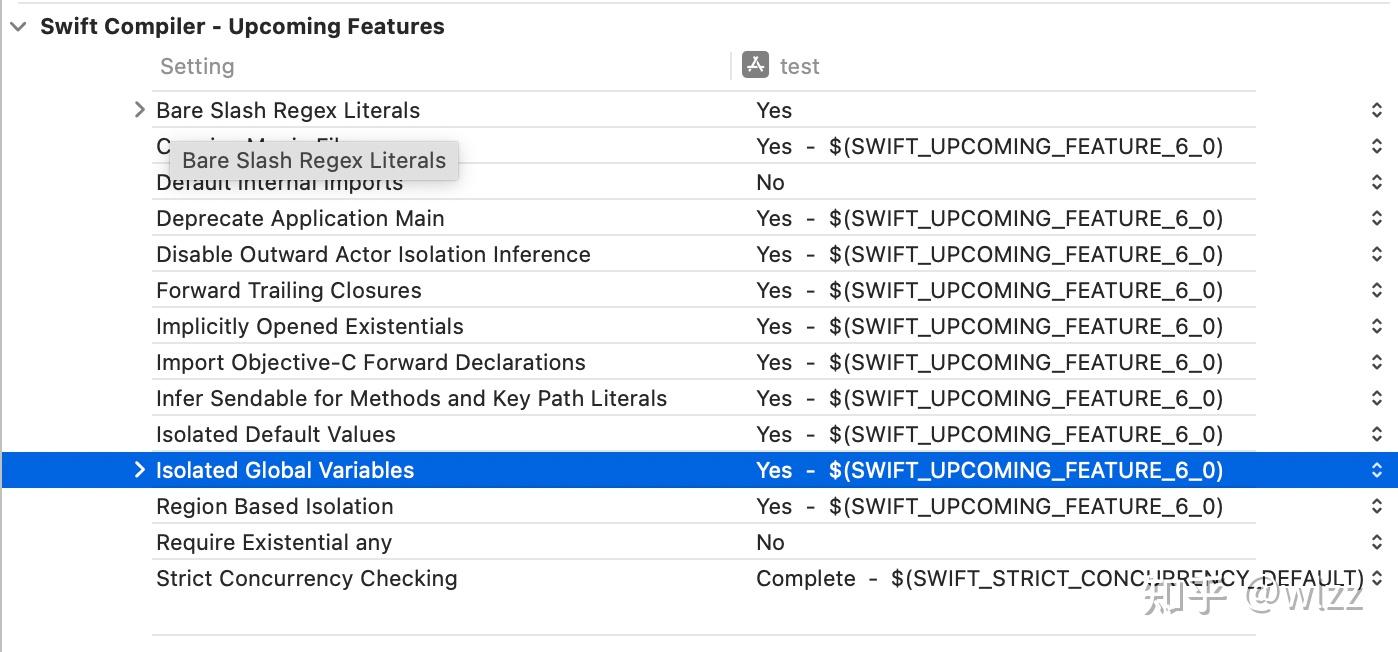Viewport: 1398px width, 652px height.
Task: Open Default Internal Imports value stepper
Action: click(1376, 182)
